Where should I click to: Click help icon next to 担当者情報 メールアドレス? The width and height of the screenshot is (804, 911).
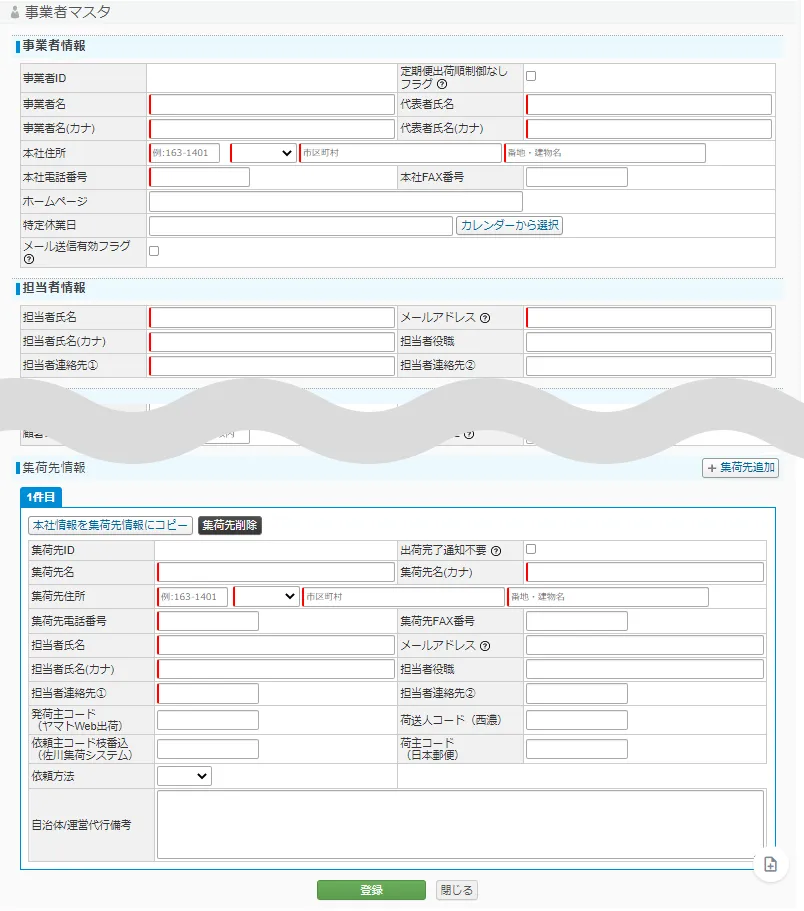pos(485,318)
